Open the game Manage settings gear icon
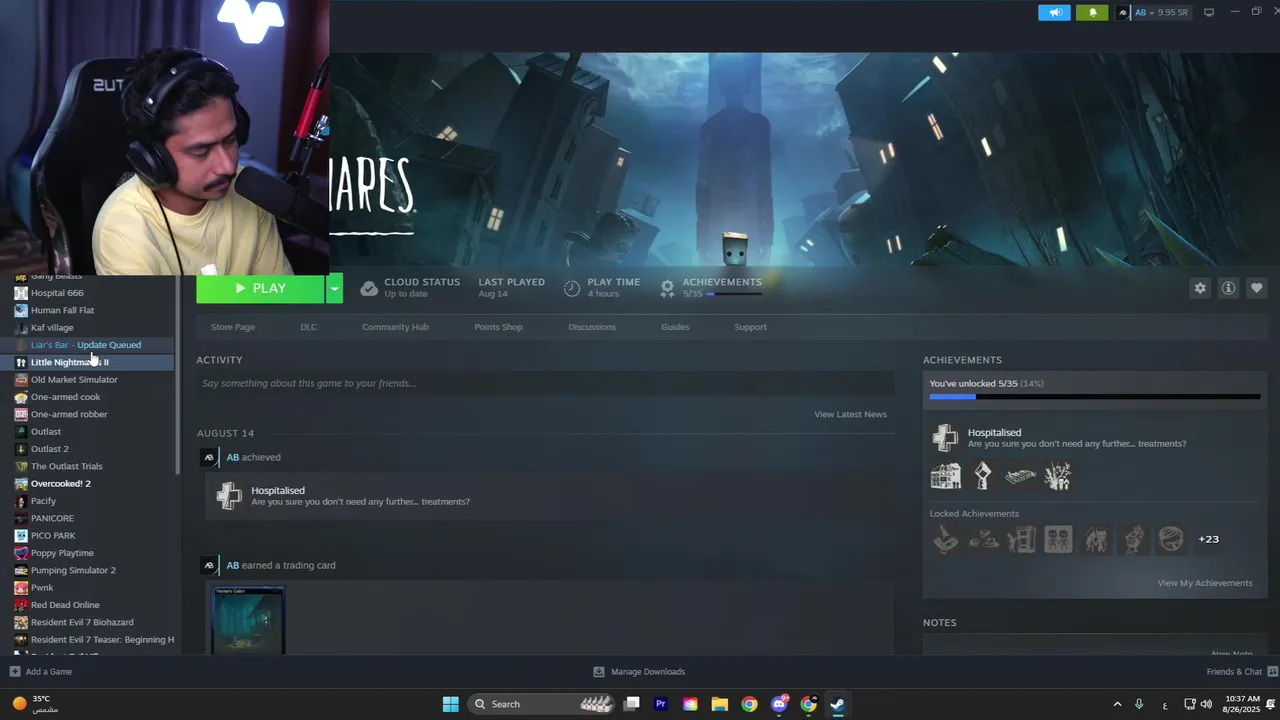This screenshot has height=720, width=1280. 1200,288
